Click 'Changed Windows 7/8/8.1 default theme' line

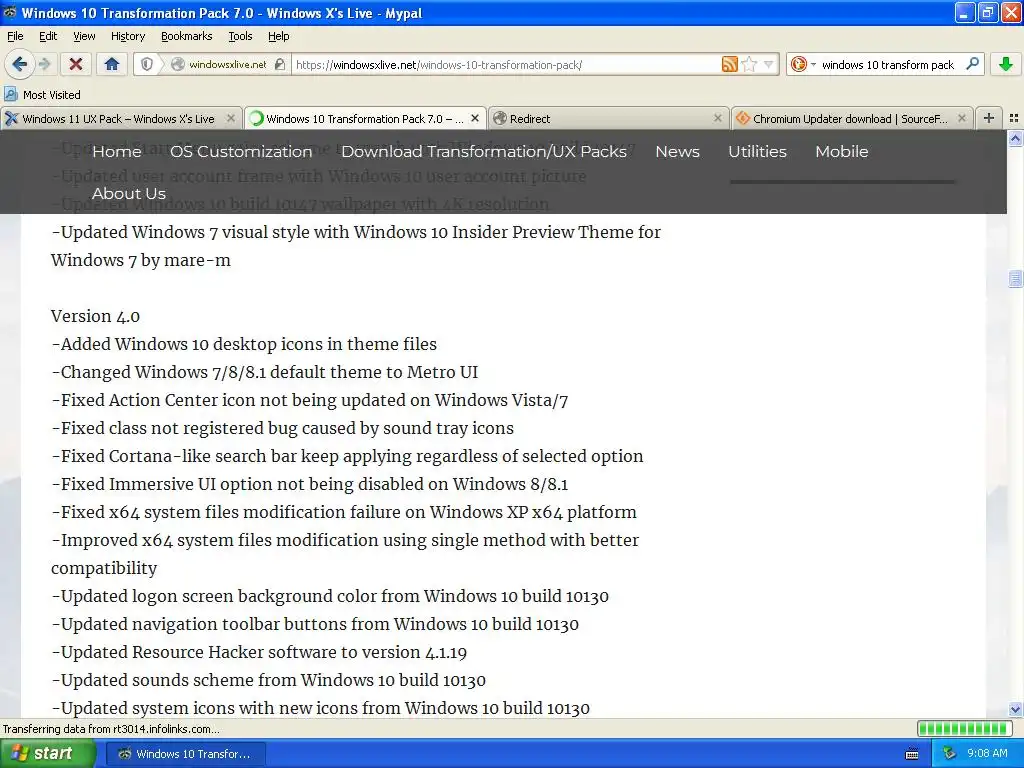pos(264,372)
